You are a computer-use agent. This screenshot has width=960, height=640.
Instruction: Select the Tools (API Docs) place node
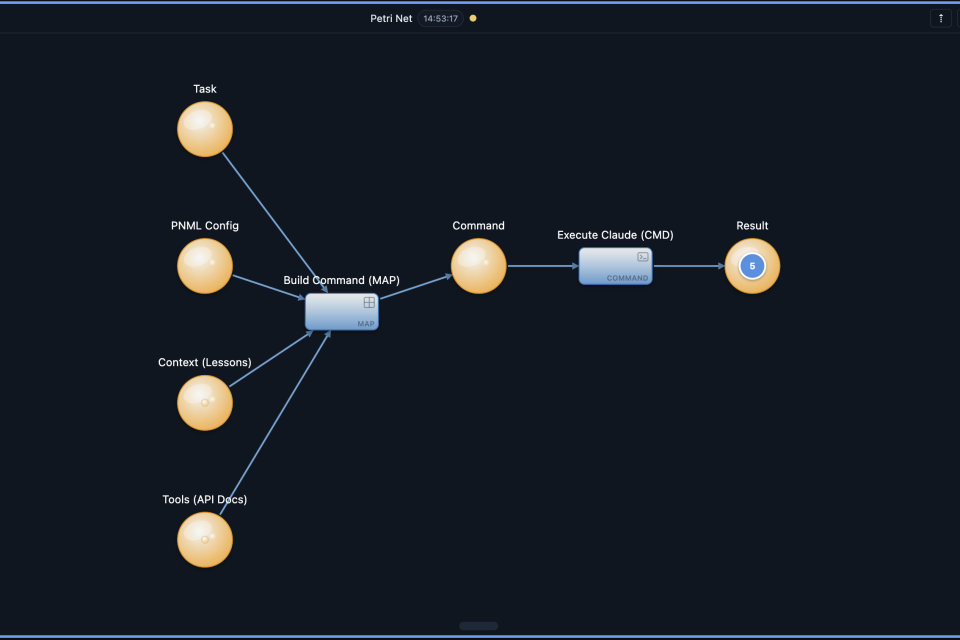[205, 540]
